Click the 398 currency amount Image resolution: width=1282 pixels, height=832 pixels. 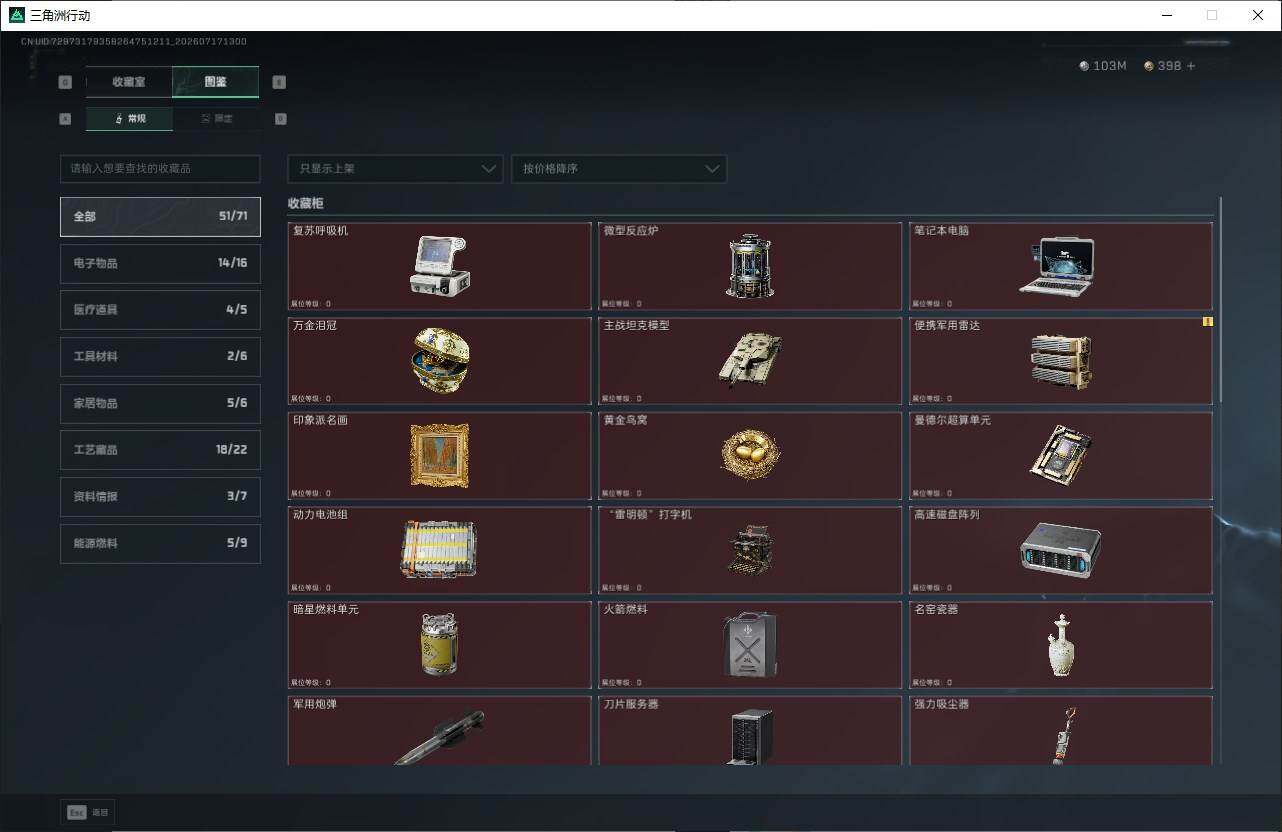(x=1170, y=66)
